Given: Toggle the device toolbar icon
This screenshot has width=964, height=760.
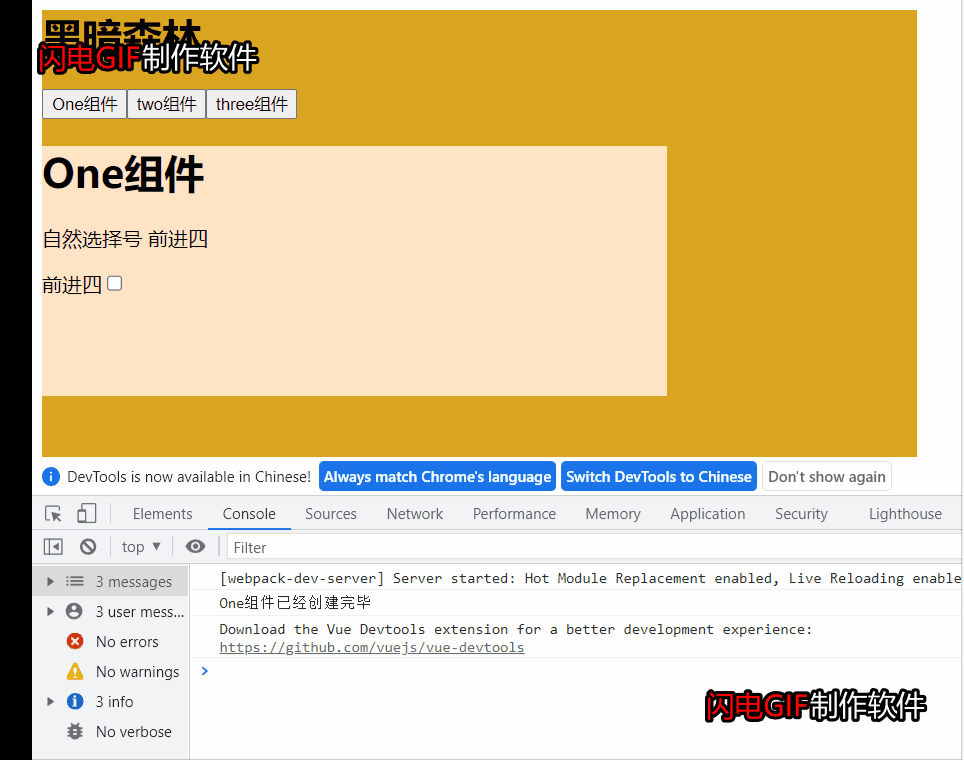Looking at the screenshot, I should pos(86,512).
